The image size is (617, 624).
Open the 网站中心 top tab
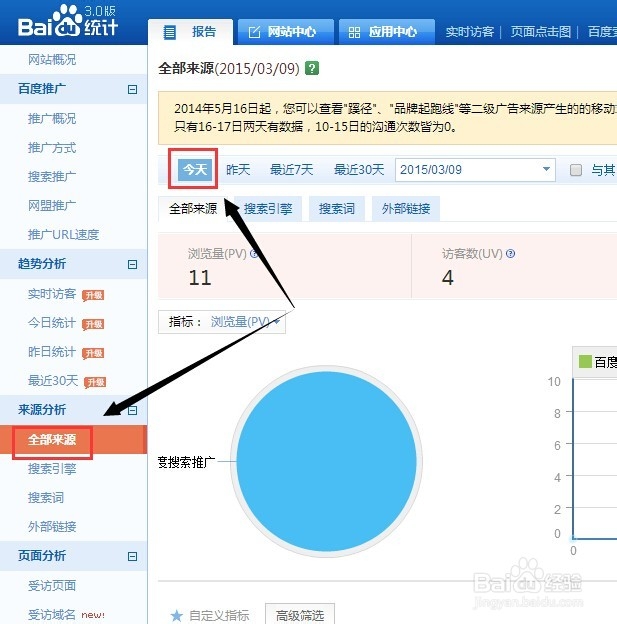click(x=285, y=32)
